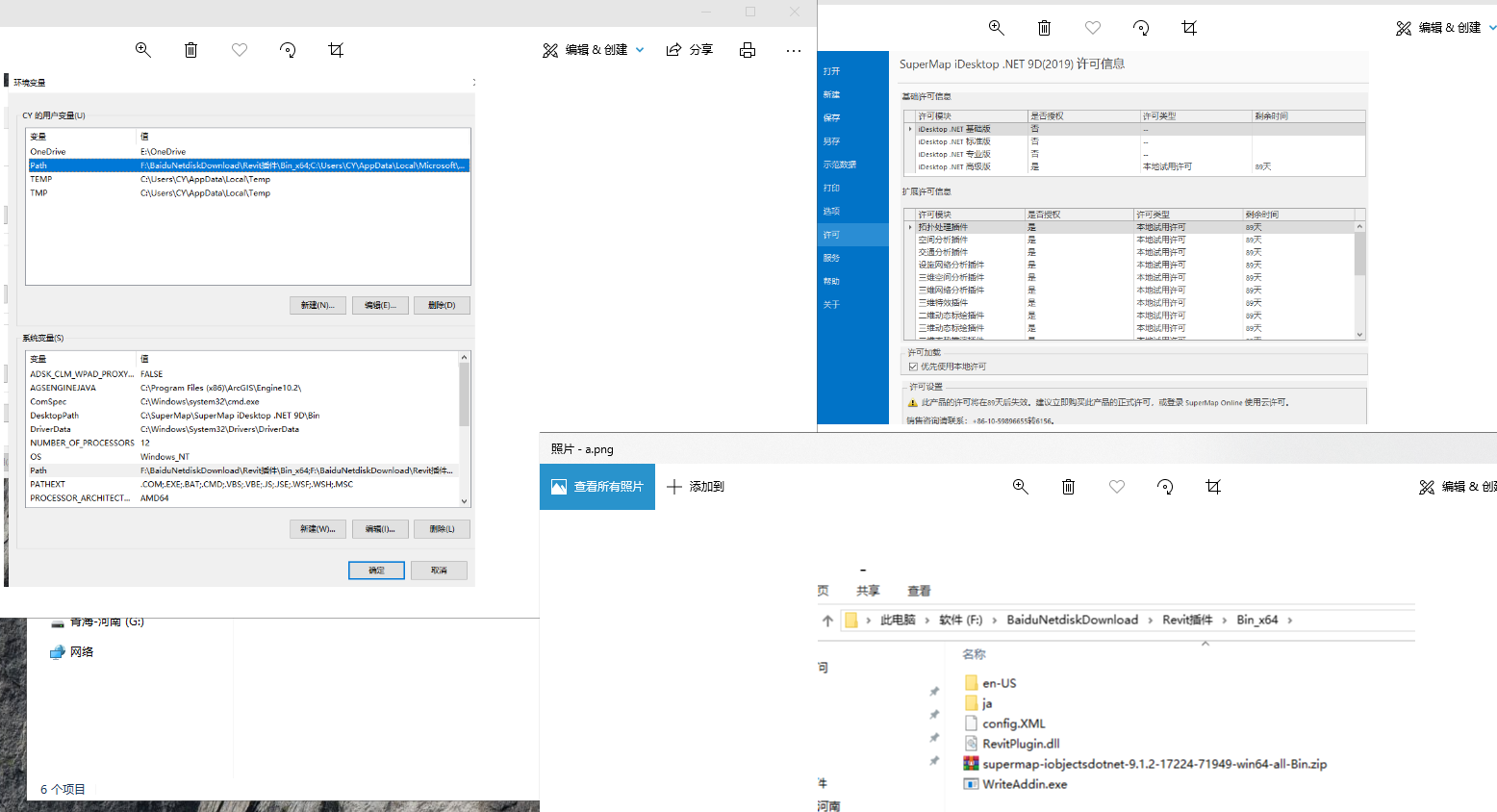The image size is (1497, 812).
Task: Click 保存 in SuperMap blue sidebar
Action: click(832, 117)
